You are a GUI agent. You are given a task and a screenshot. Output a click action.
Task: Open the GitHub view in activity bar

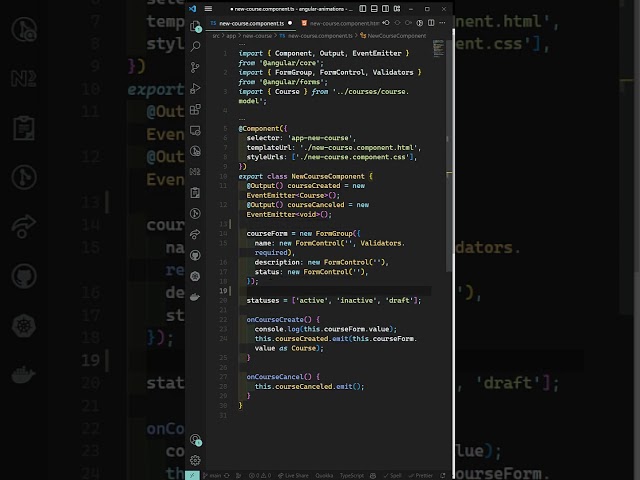196,256
